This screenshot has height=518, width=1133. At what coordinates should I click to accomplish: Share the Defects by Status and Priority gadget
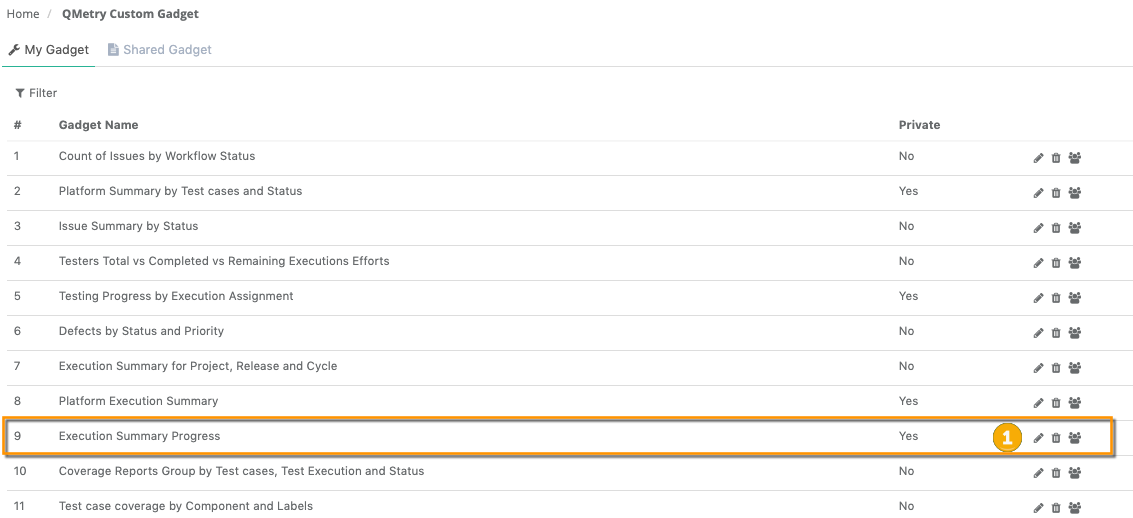pos(1075,333)
